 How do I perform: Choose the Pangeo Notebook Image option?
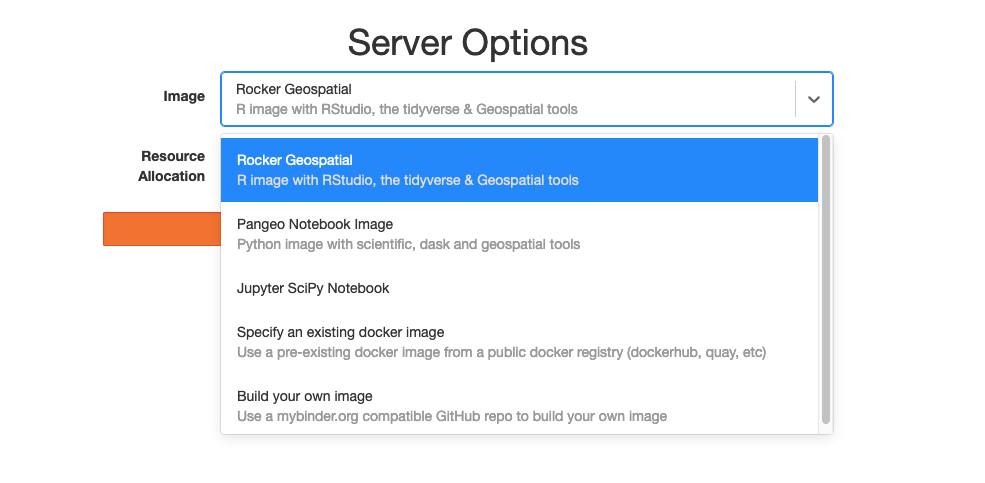click(520, 234)
